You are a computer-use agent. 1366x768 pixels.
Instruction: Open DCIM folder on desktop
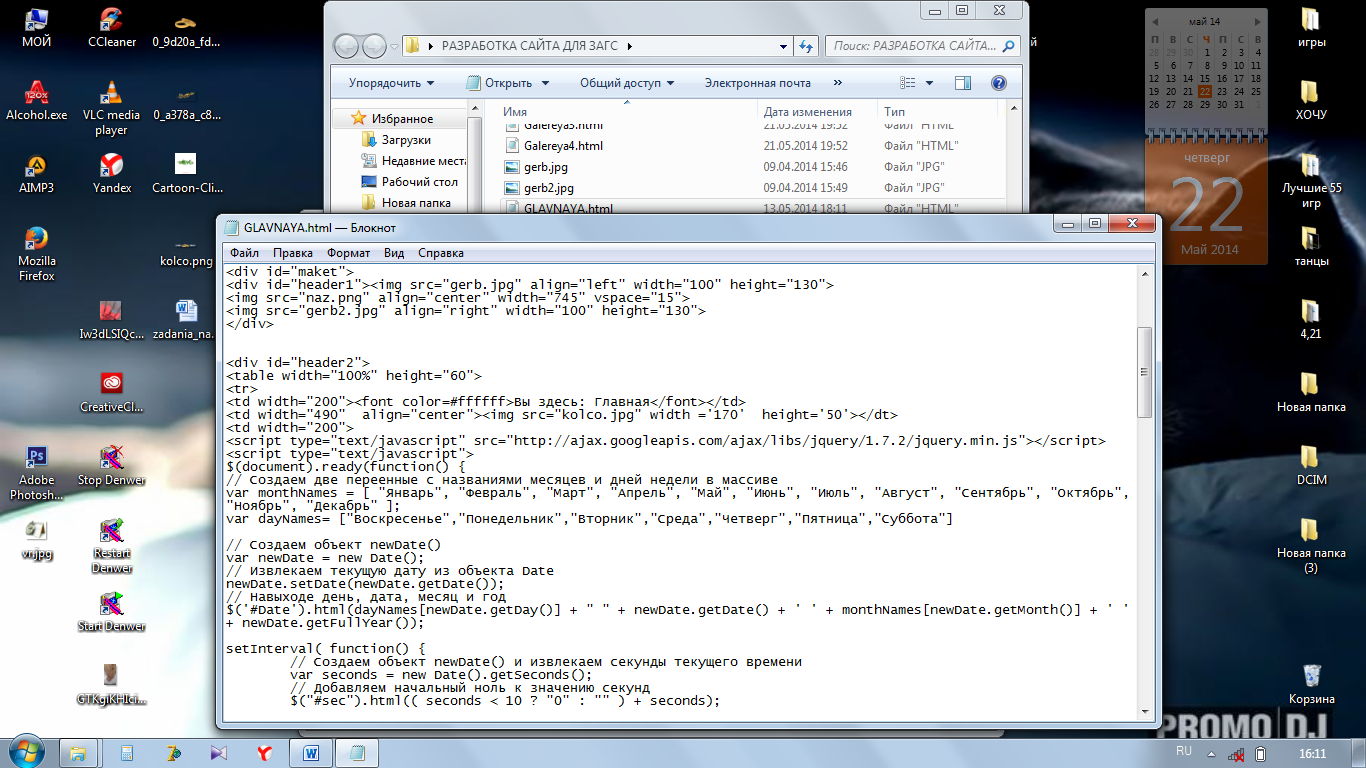click(x=1311, y=466)
